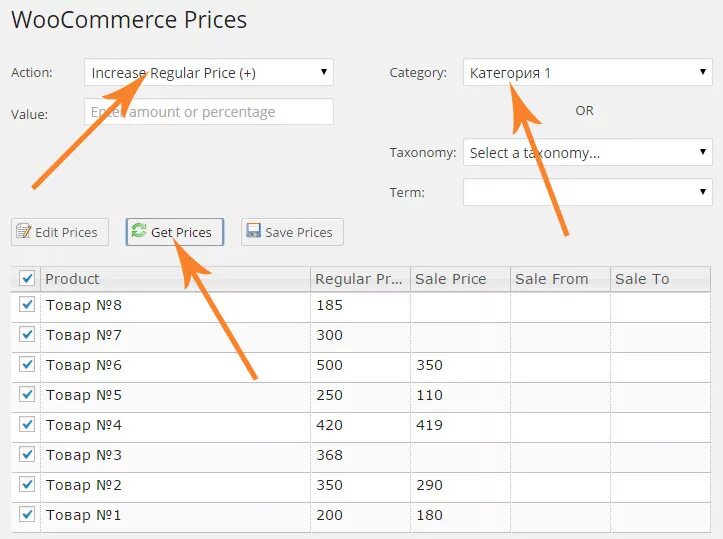
Task: Click the Value amount or percentage field
Action: tap(209, 112)
